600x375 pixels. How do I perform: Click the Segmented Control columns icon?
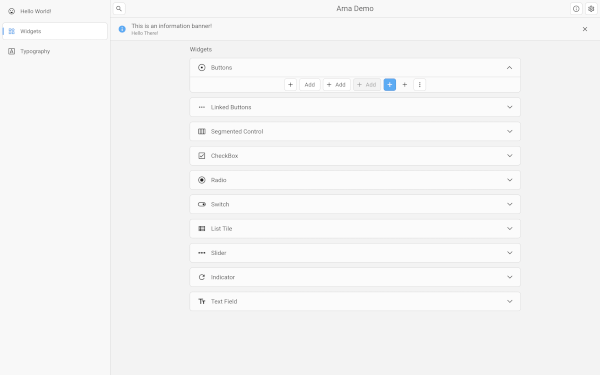tap(202, 131)
